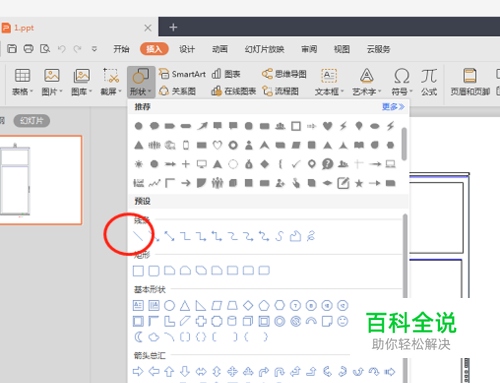Insert SmartArt graphic
Screen dimensions: 500x383
coord(182,74)
